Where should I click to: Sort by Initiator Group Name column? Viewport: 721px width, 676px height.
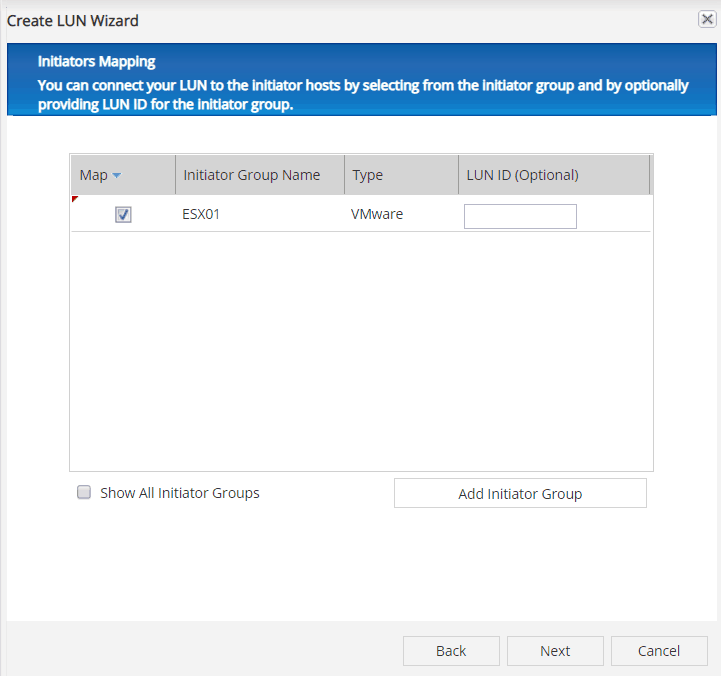252,175
